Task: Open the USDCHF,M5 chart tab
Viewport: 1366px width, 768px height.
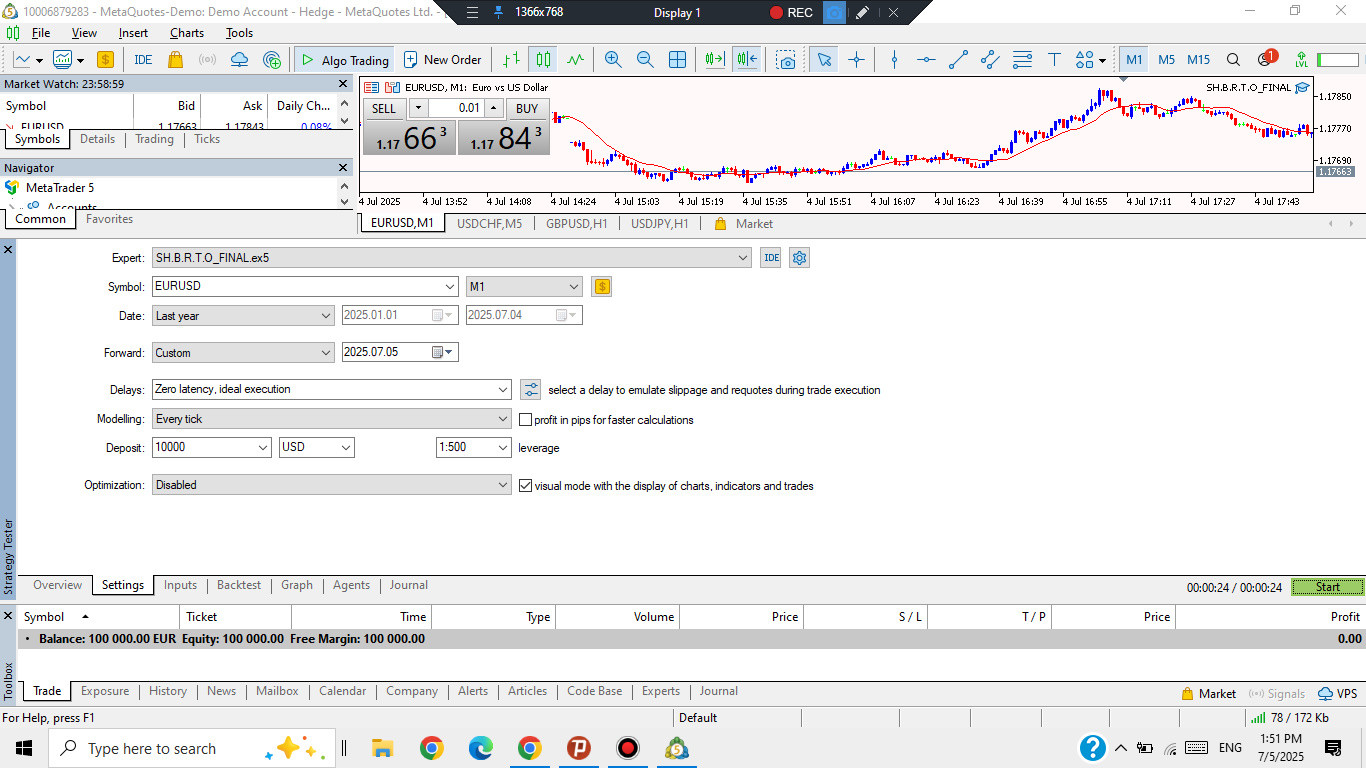Action: [490, 224]
